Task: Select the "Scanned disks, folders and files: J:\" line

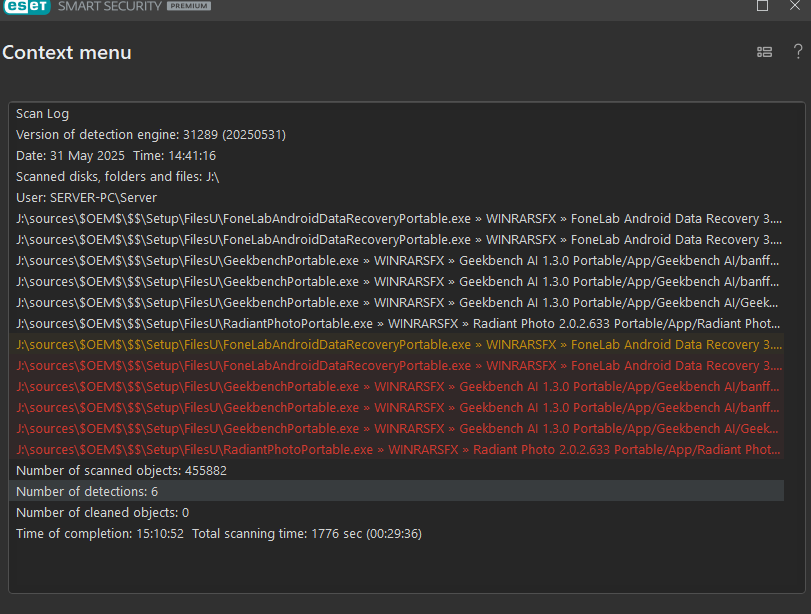Action: (x=396, y=177)
